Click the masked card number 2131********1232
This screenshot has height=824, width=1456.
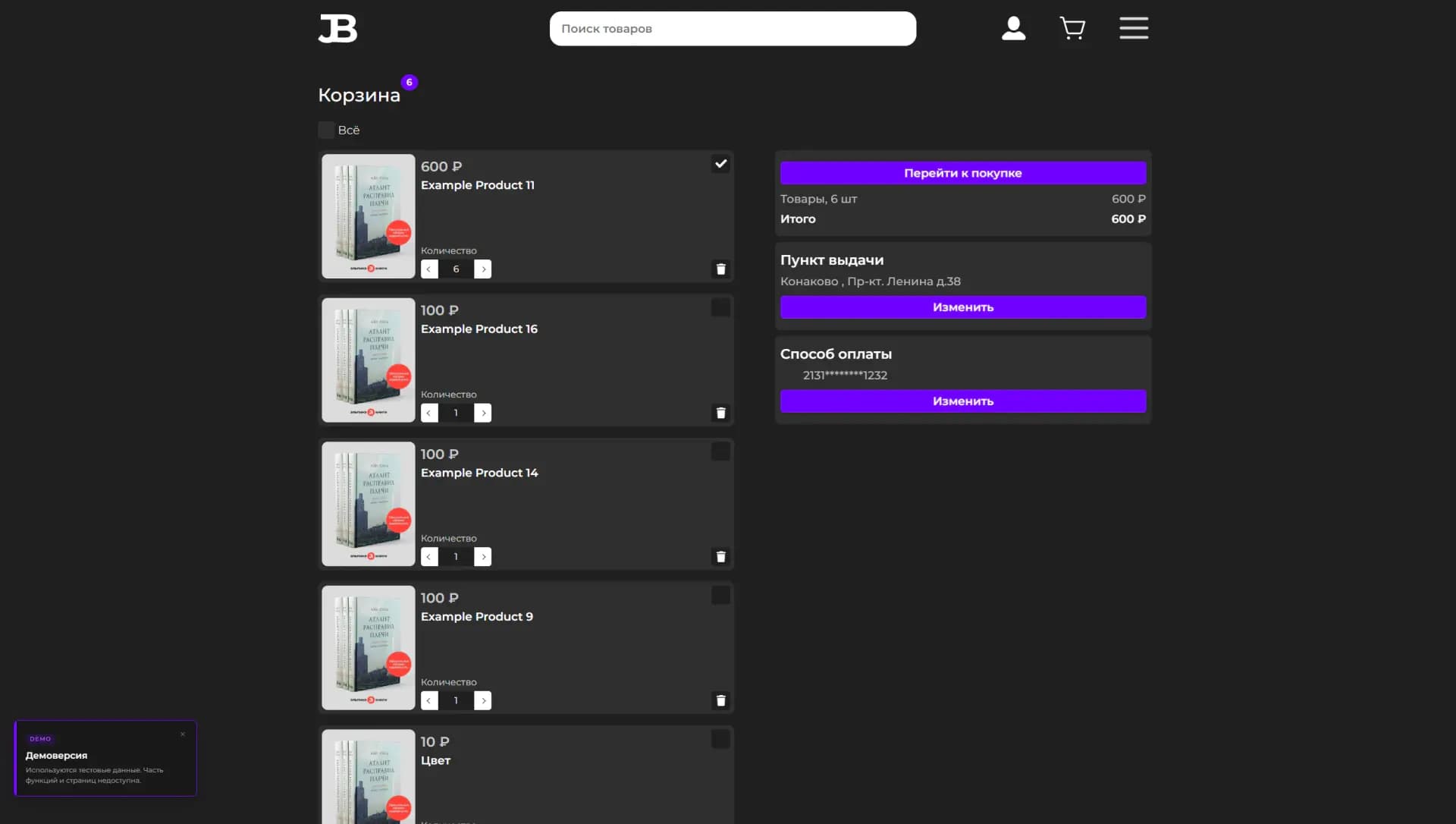tap(845, 376)
